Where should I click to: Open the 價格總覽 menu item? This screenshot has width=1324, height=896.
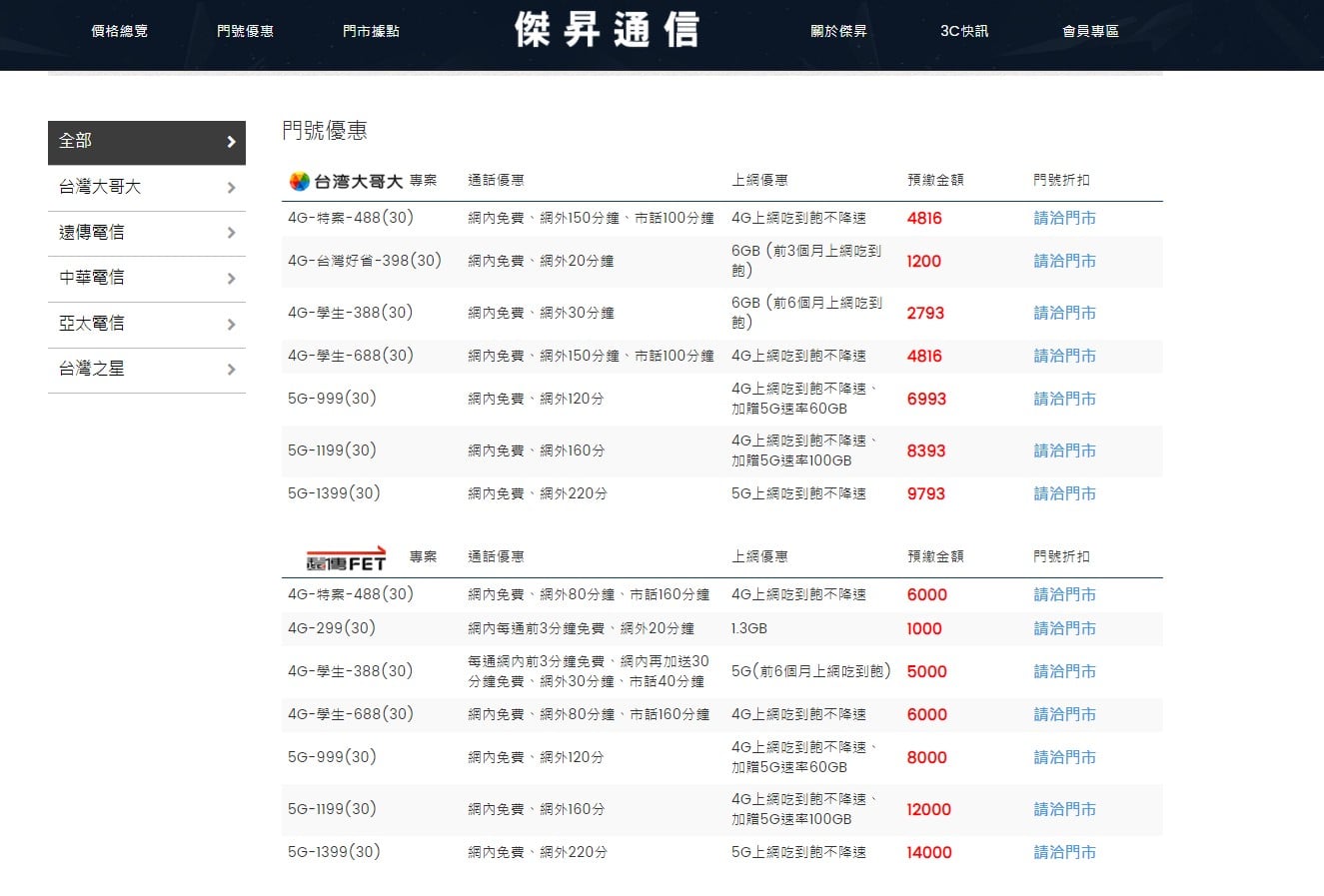point(119,31)
